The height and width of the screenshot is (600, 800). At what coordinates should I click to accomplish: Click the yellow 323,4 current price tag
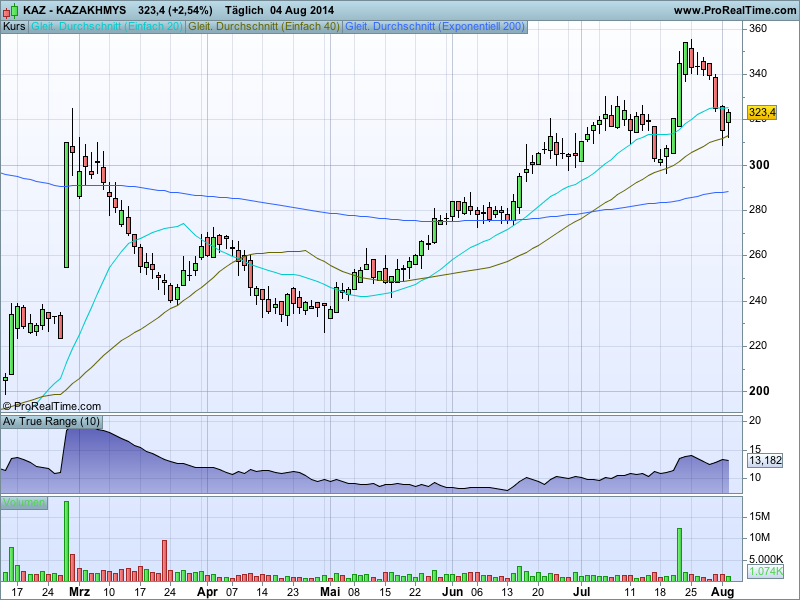point(763,112)
